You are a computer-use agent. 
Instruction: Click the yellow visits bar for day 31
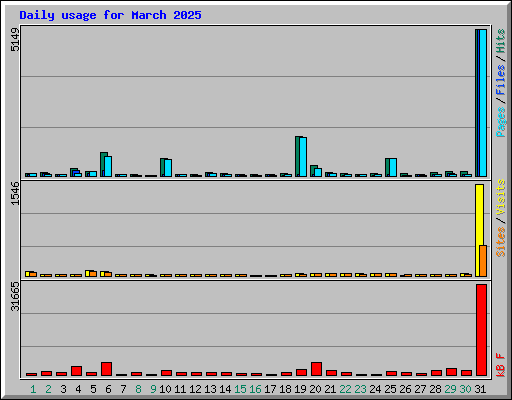coord(479,230)
